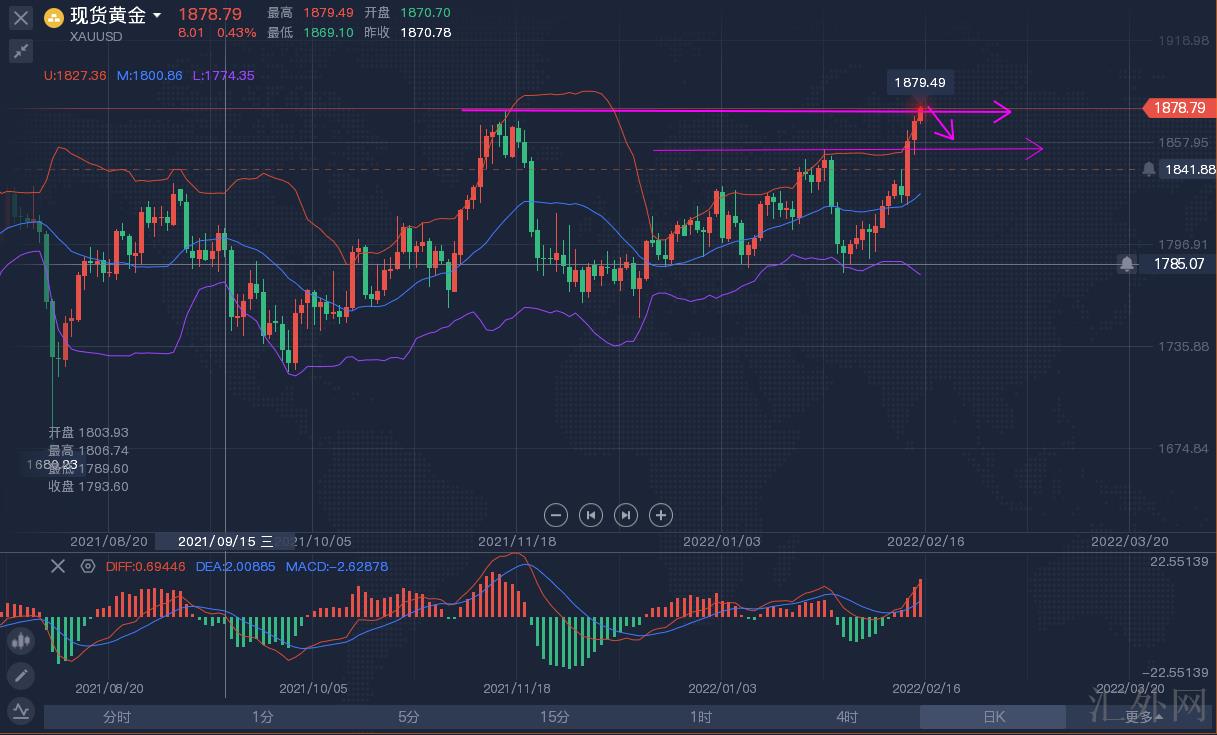
Task: Switch to the 分时 timeframe tab
Action: pyautogui.click(x=117, y=717)
